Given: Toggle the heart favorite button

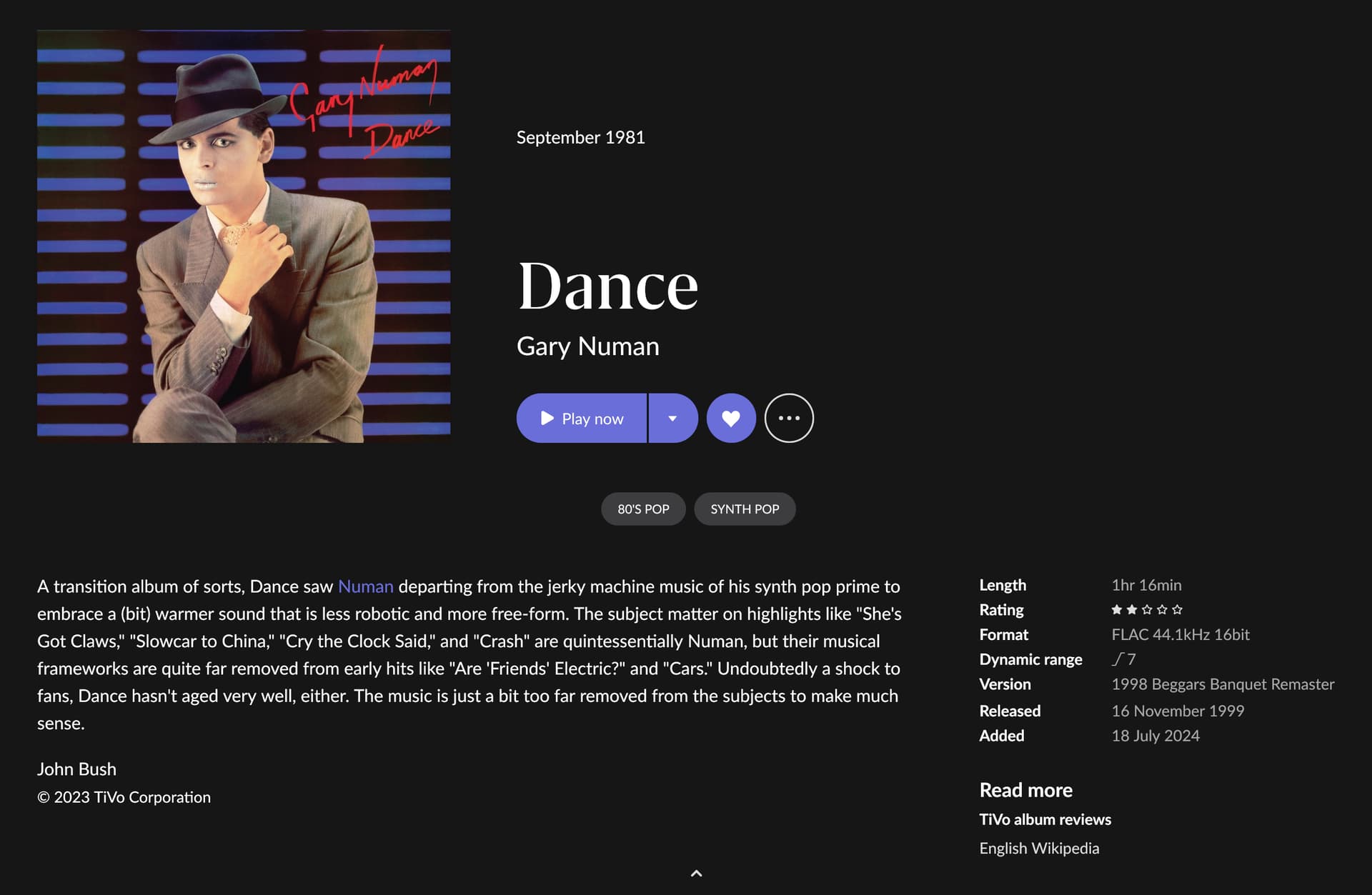Looking at the screenshot, I should click(x=731, y=418).
